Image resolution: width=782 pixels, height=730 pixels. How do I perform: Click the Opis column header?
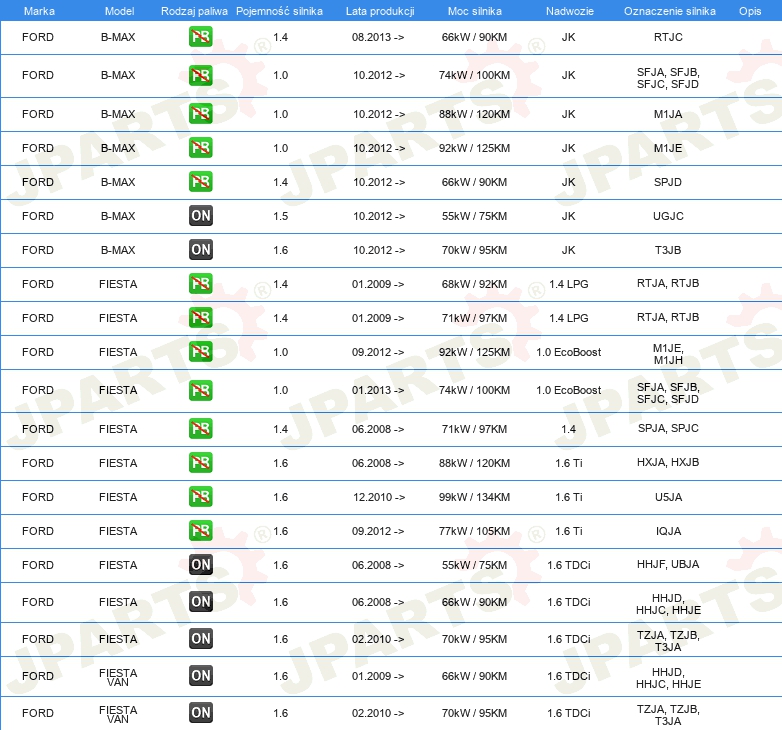(750, 11)
